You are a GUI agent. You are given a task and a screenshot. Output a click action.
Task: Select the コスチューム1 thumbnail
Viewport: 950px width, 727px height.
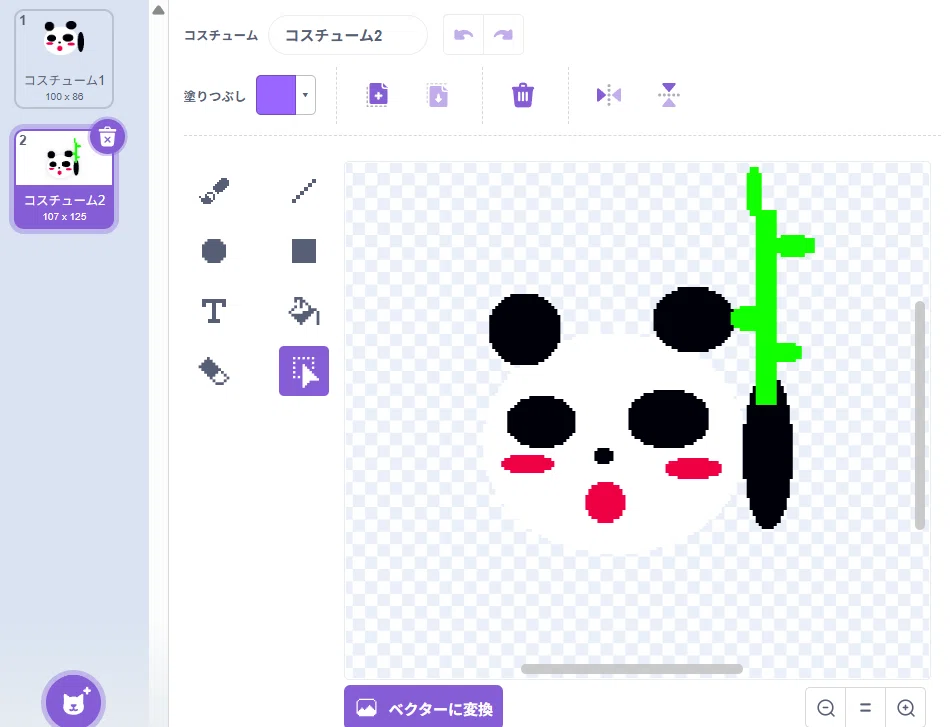click(64, 59)
